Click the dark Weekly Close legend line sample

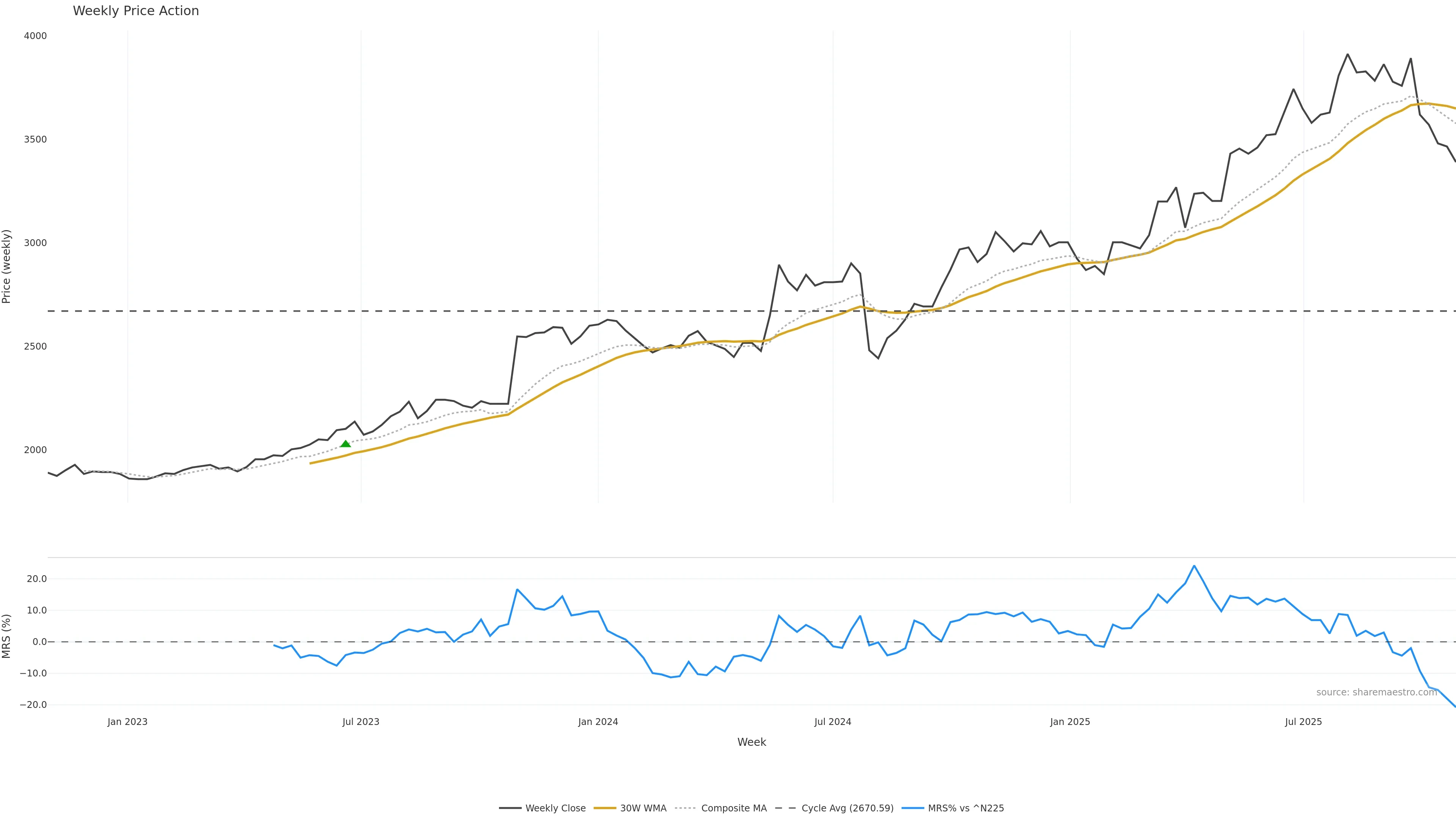pyautogui.click(x=510, y=808)
